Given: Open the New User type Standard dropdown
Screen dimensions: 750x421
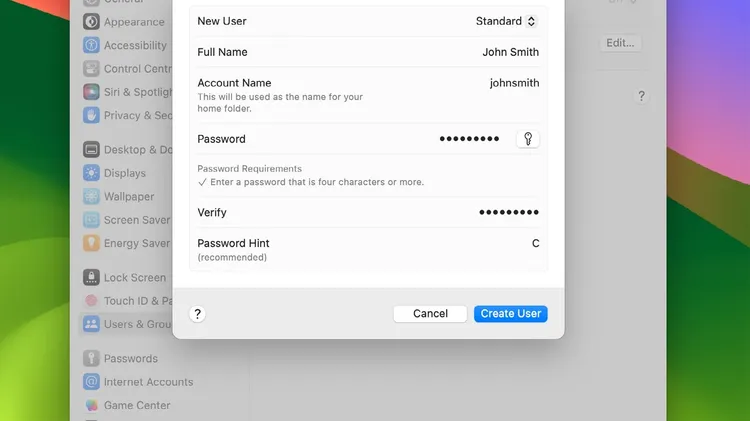Looking at the screenshot, I should point(506,21).
